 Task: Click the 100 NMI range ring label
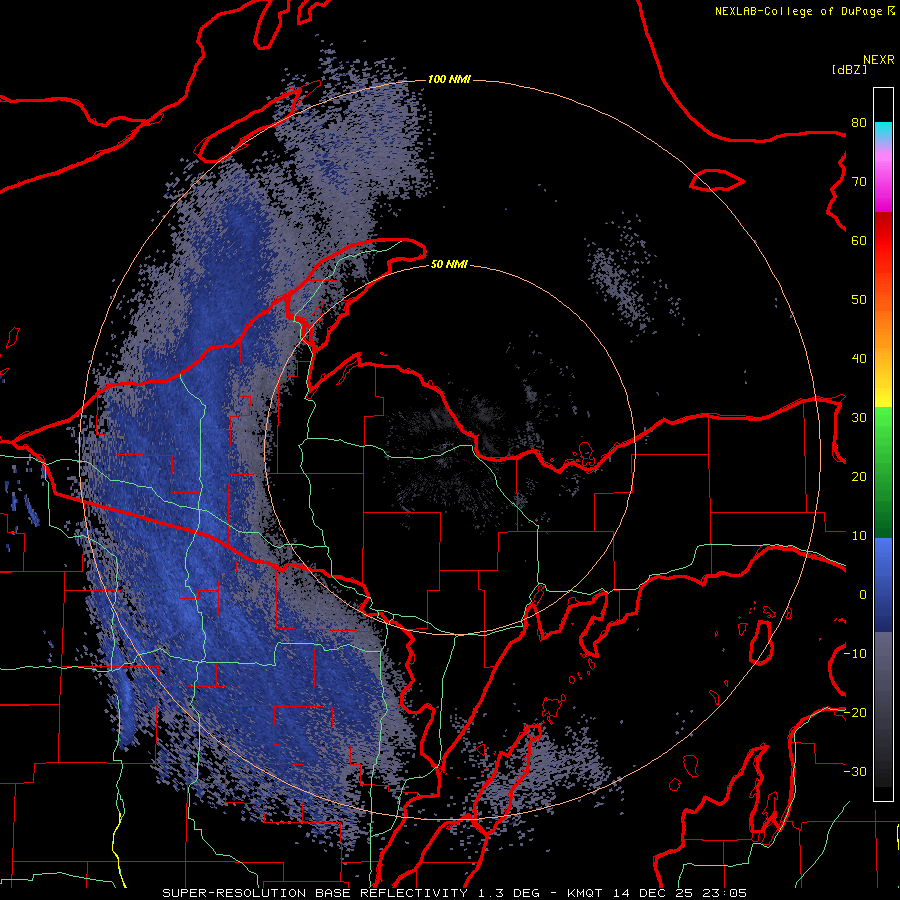(x=449, y=79)
